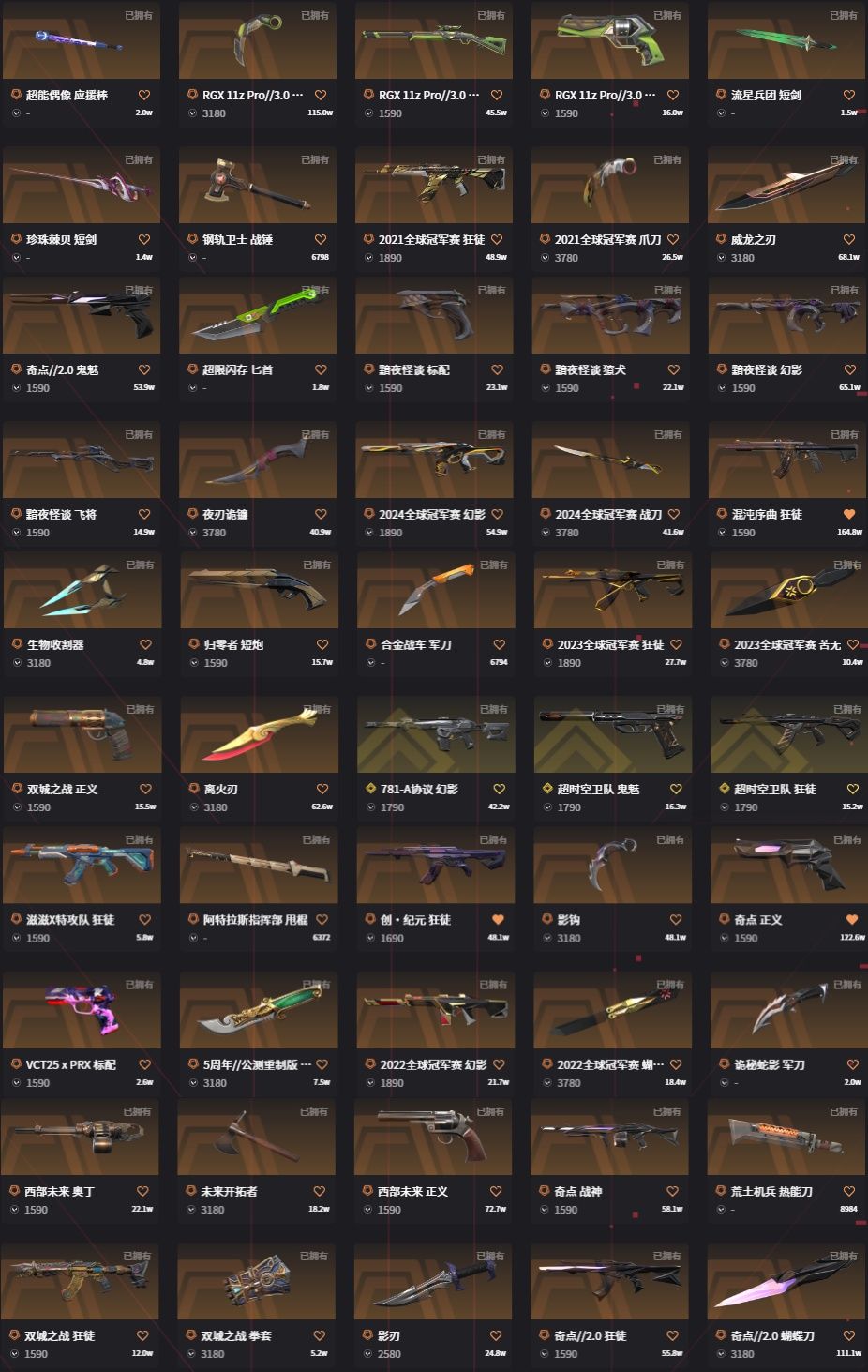This screenshot has width=868, height=1372.
Task: Toggle the favorite heart on 创·纪元 狂徒
Action: [498, 919]
